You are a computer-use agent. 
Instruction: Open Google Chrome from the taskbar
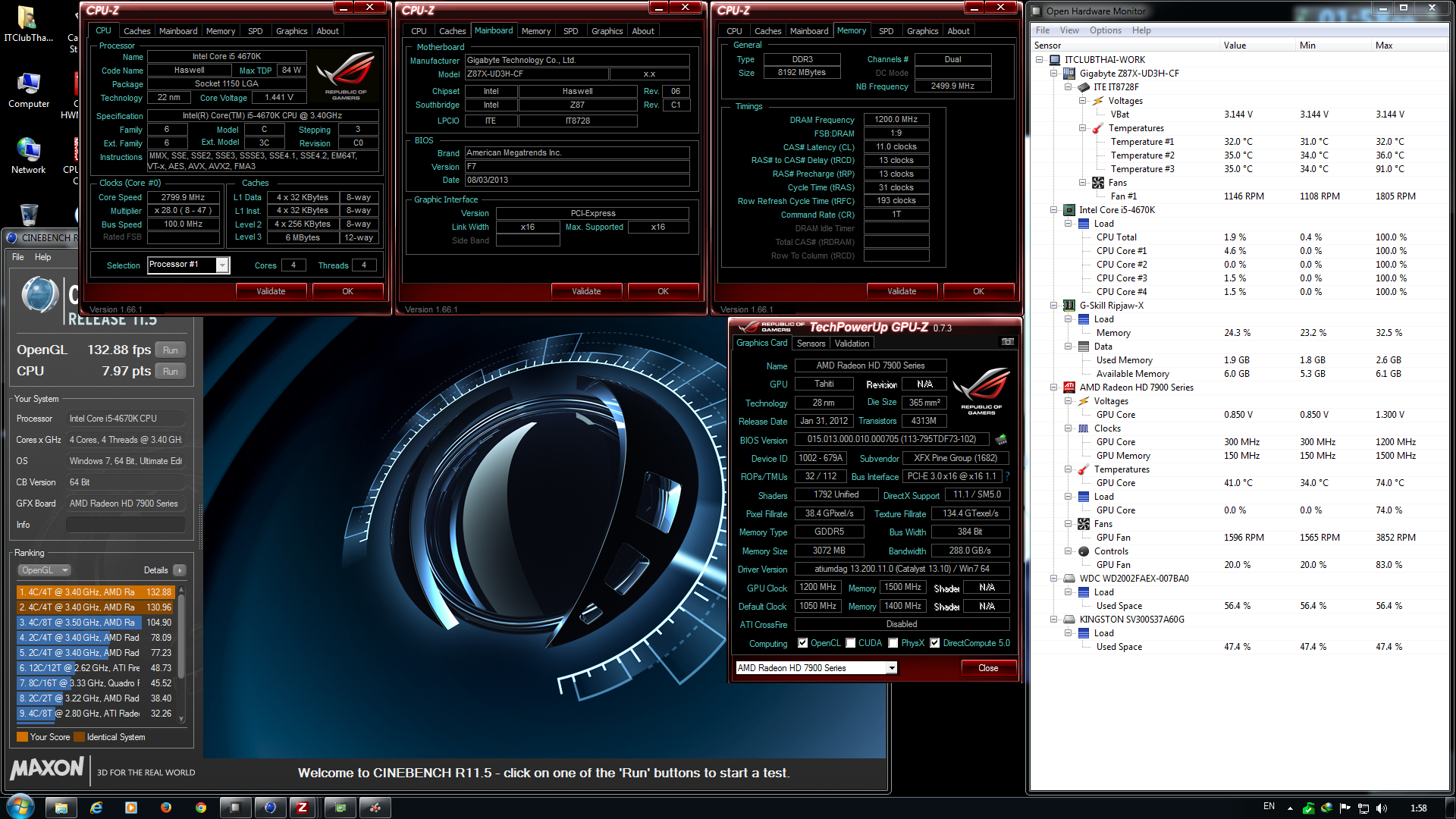(x=201, y=808)
